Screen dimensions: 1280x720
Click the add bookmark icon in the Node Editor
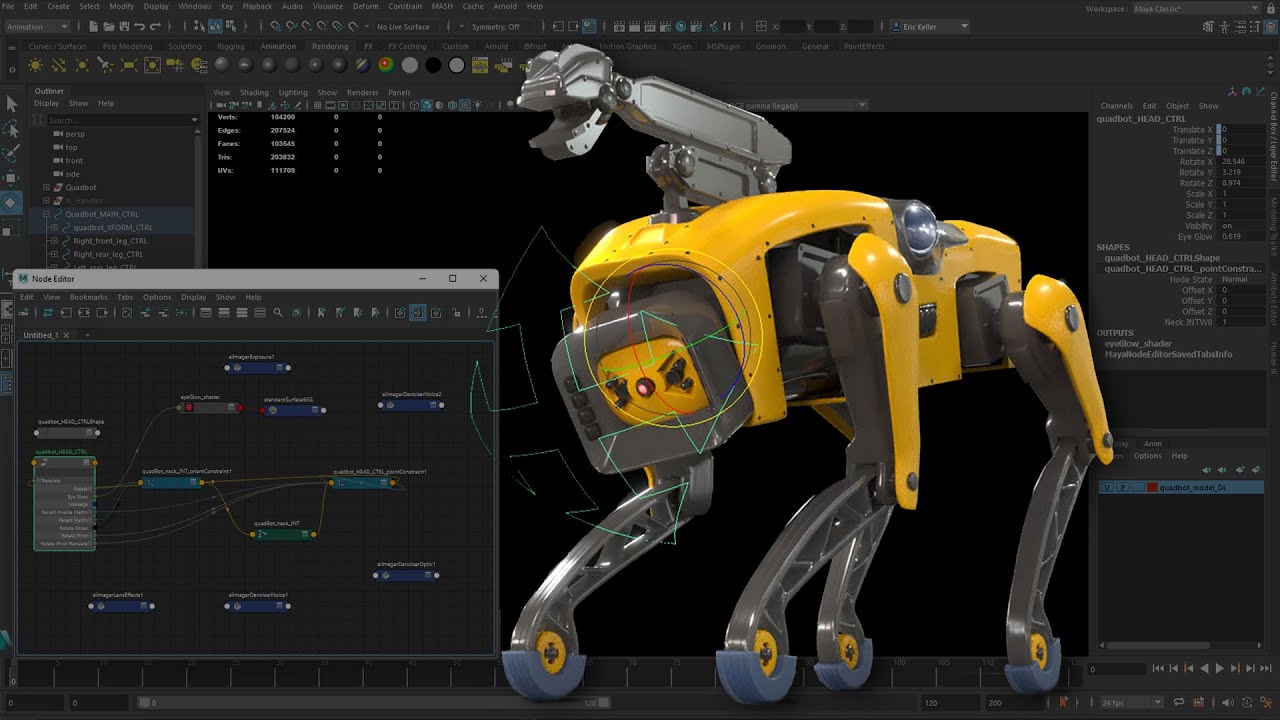coord(322,313)
